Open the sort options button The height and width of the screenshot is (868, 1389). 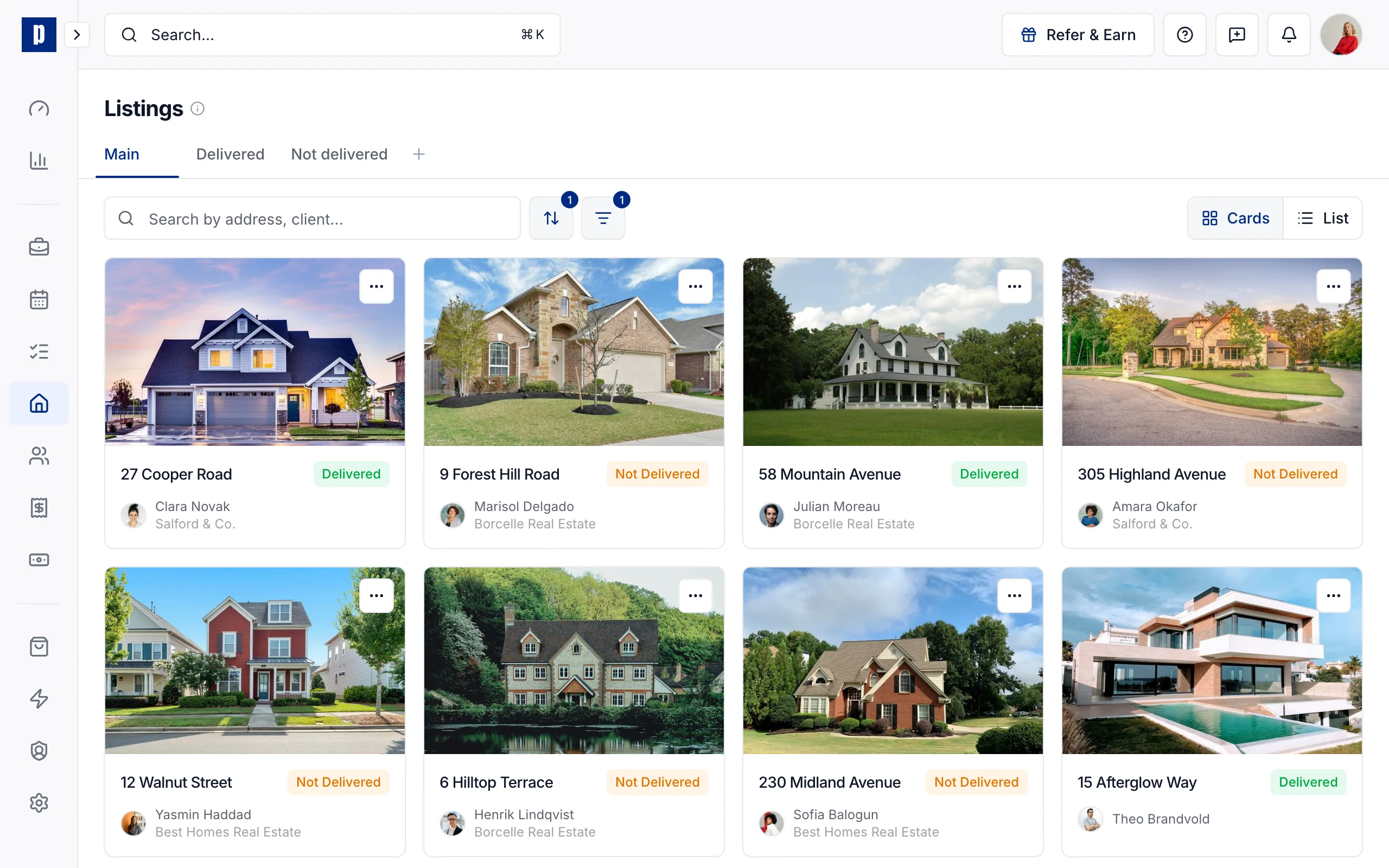(551, 218)
